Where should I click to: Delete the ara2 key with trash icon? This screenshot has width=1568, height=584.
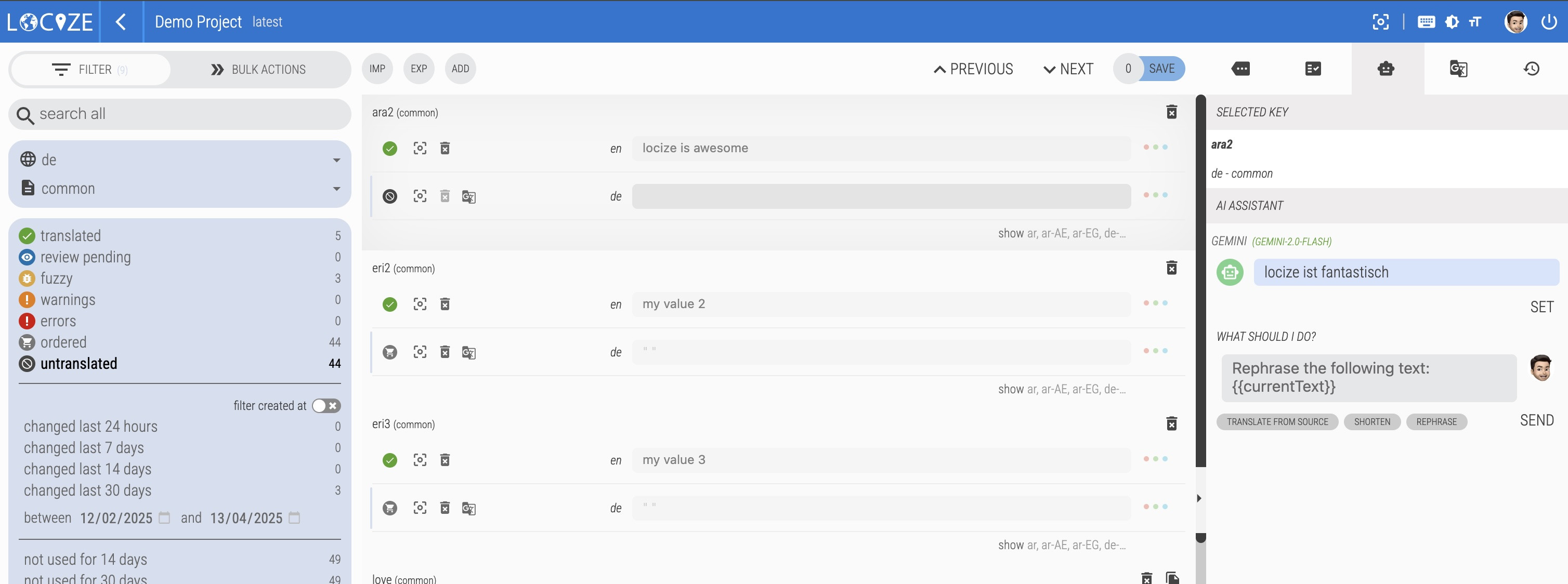[1171, 112]
